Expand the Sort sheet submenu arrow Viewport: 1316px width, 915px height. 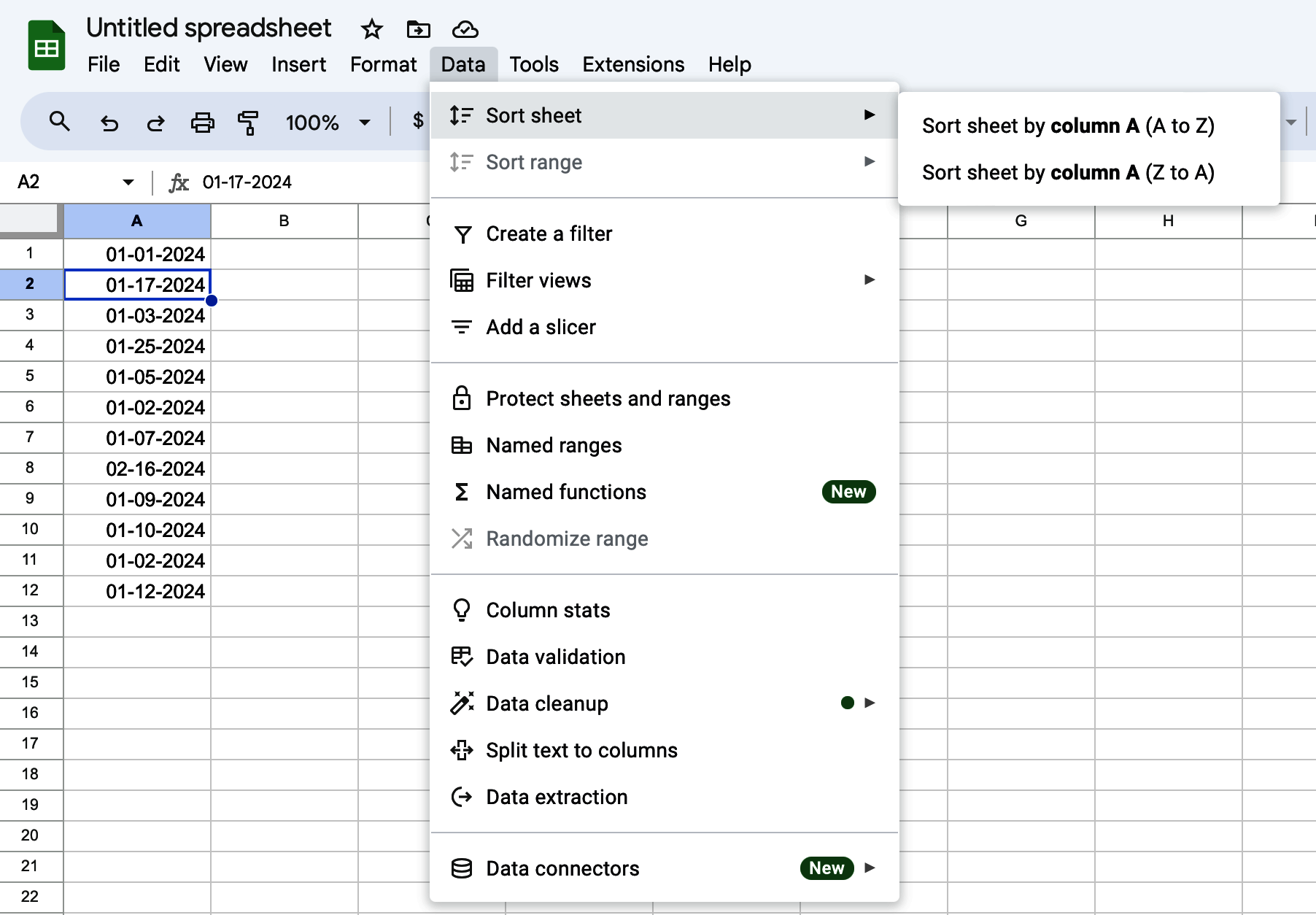870,115
